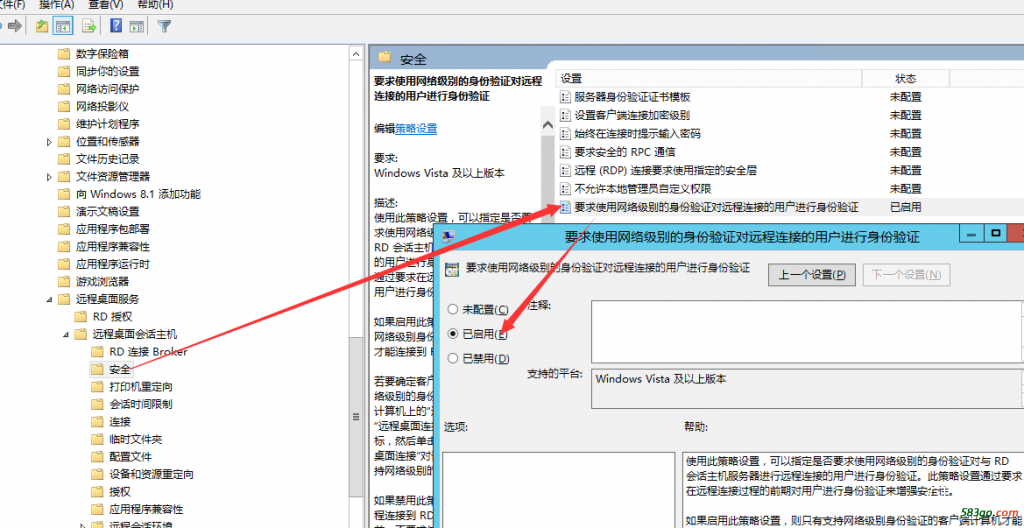Click the folder icon next to 文件历史记录
Viewport: 1024px width, 528px height.
(x=63, y=159)
